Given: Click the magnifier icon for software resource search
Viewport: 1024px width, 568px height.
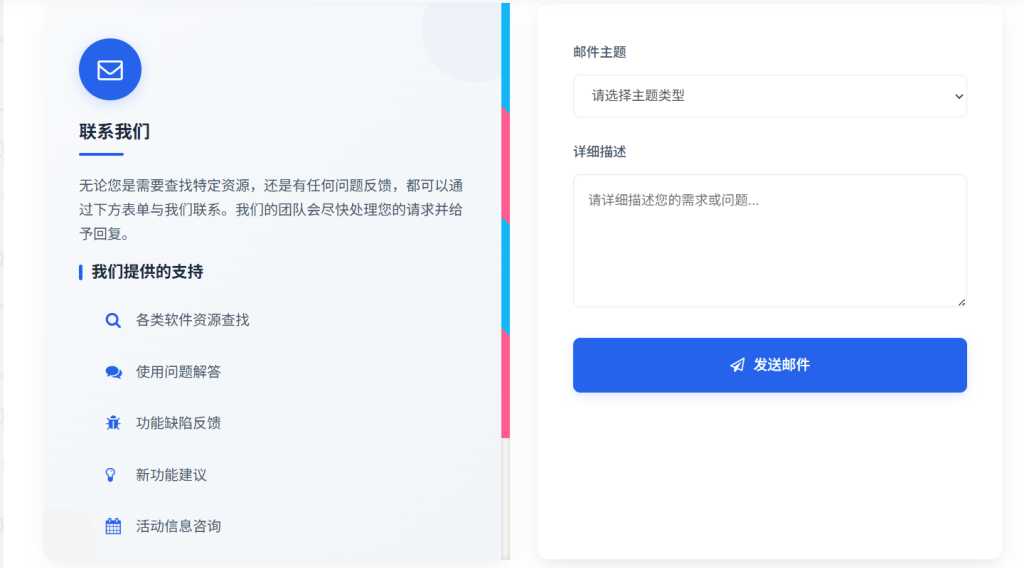Looking at the screenshot, I should click(113, 321).
